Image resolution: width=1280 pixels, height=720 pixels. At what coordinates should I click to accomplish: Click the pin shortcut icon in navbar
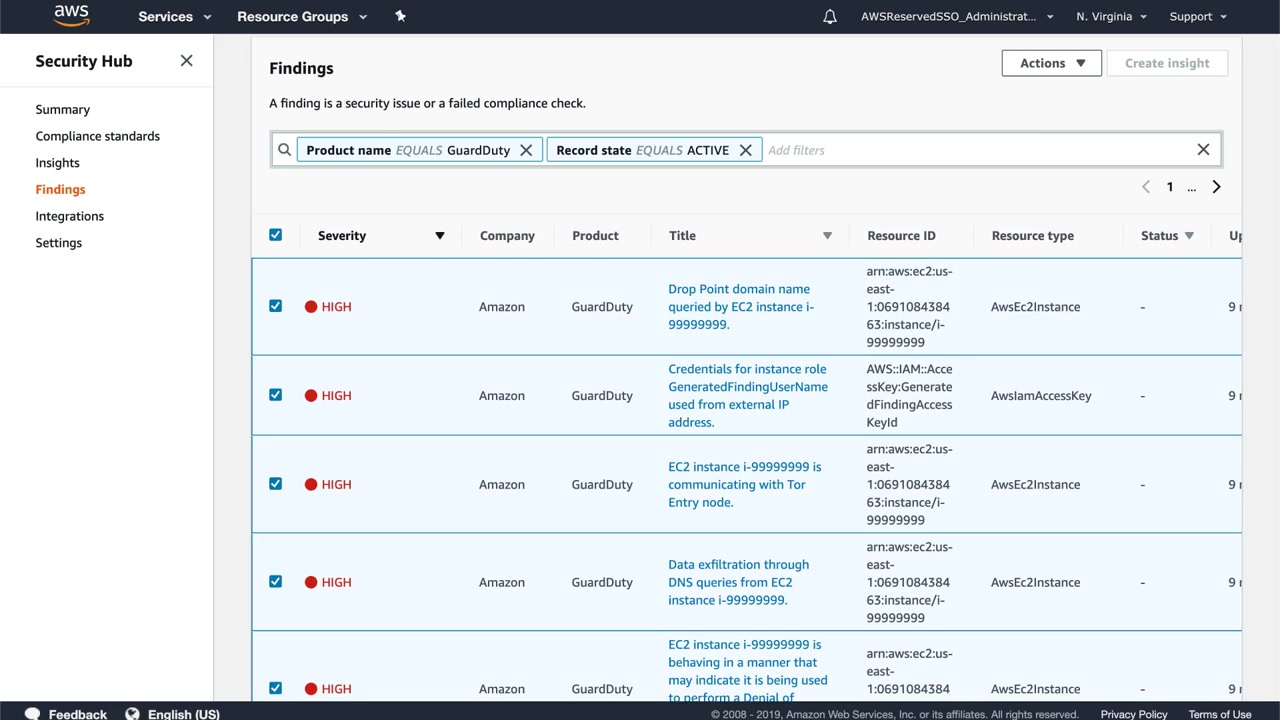400,16
